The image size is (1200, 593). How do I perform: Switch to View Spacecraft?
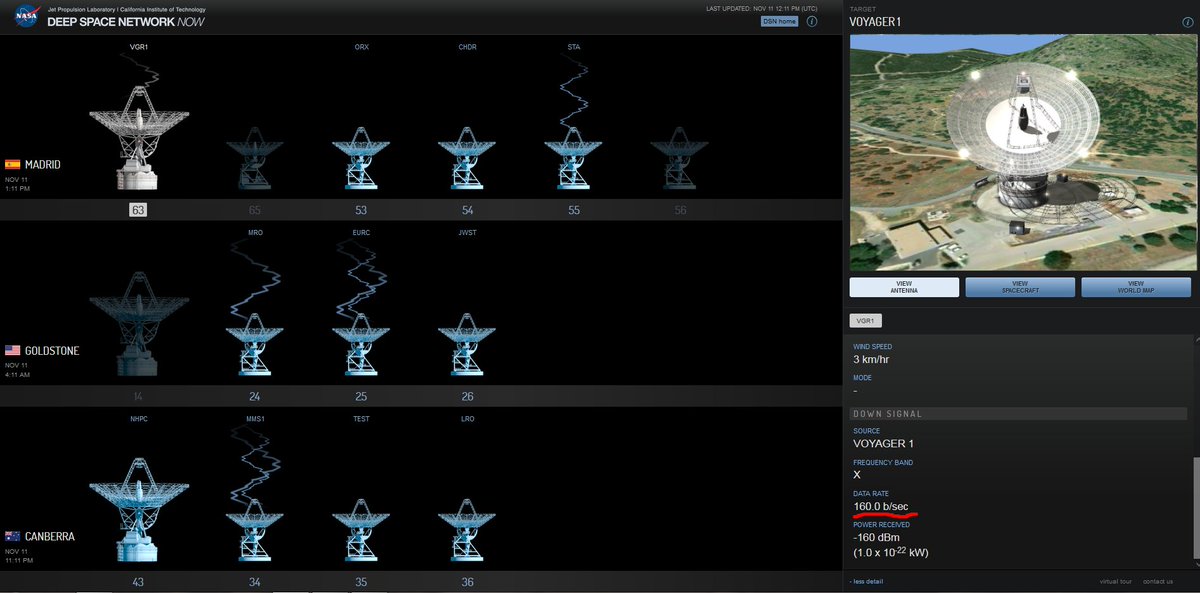pos(1020,287)
